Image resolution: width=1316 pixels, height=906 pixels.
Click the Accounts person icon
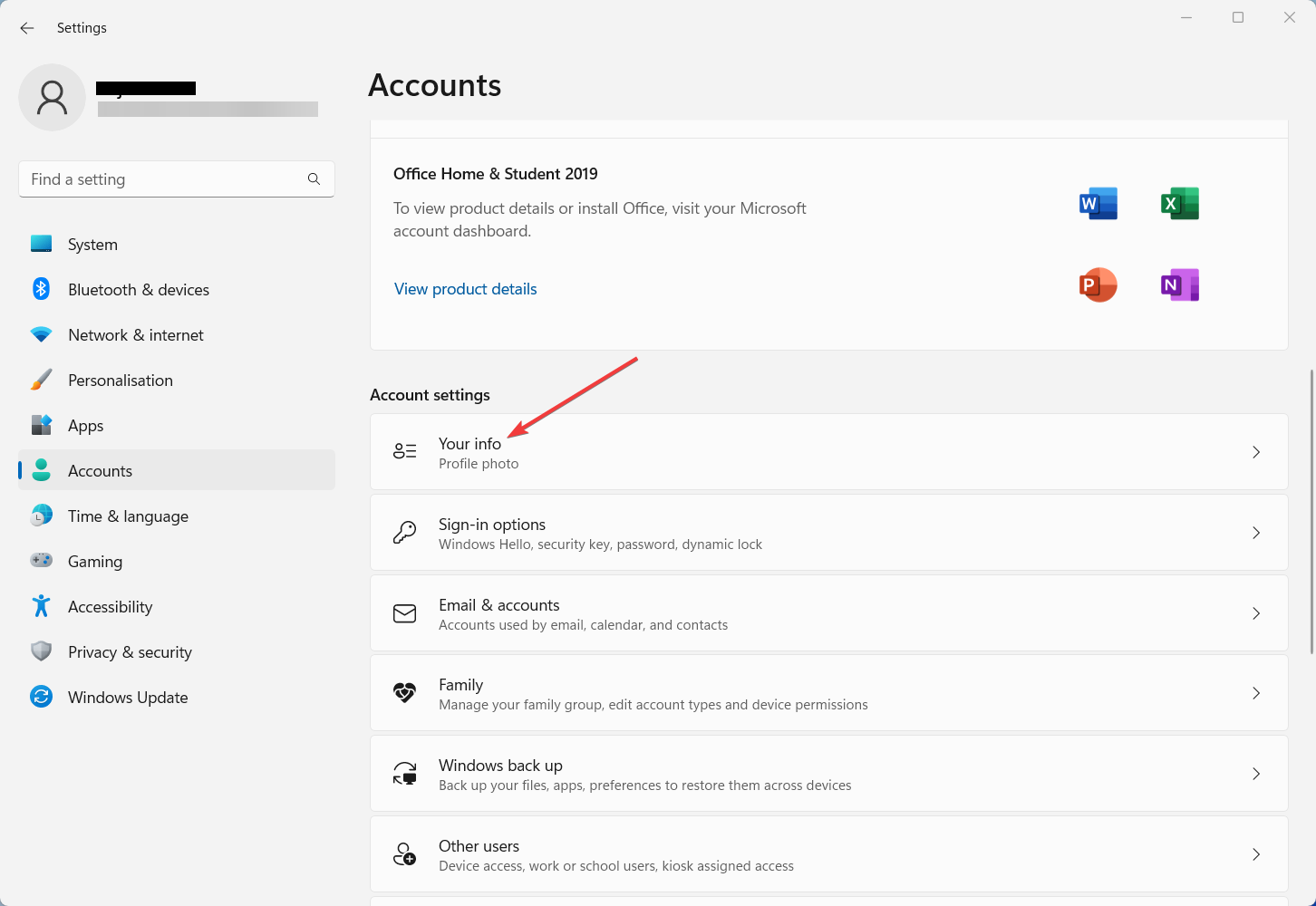[x=41, y=470]
